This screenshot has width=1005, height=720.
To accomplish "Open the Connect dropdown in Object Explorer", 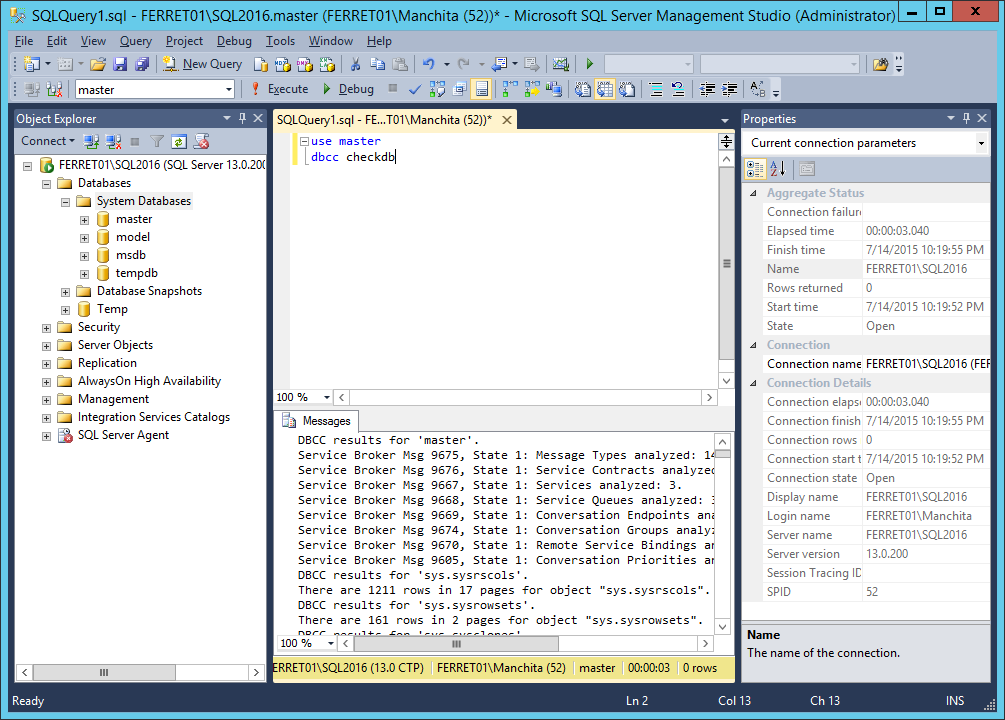I will click(47, 140).
